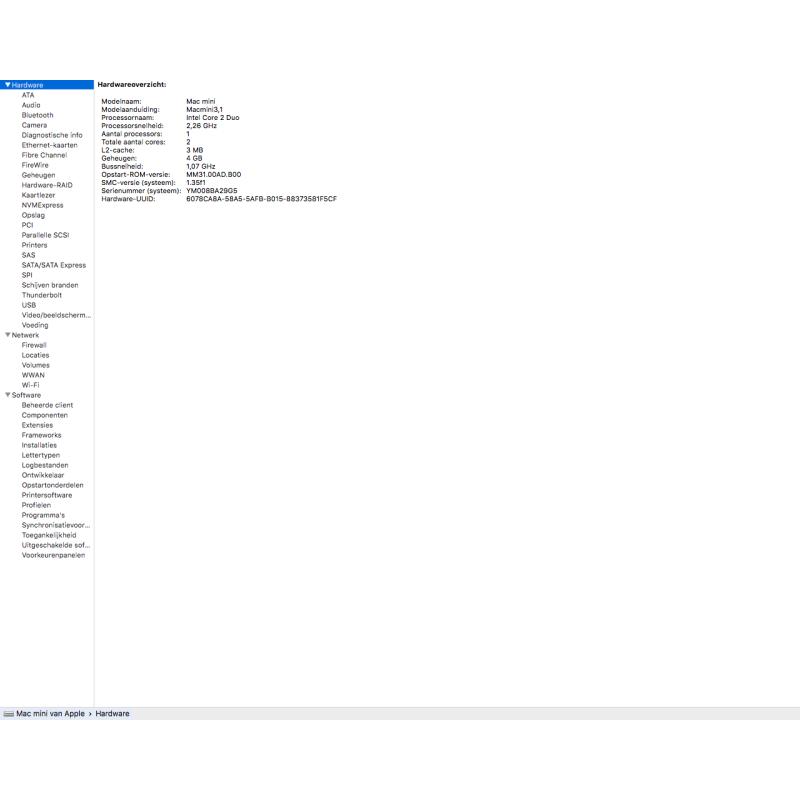Click the Mac mini icon in path bar
Viewport: 800px width, 800px height.
[x=9, y=714]
